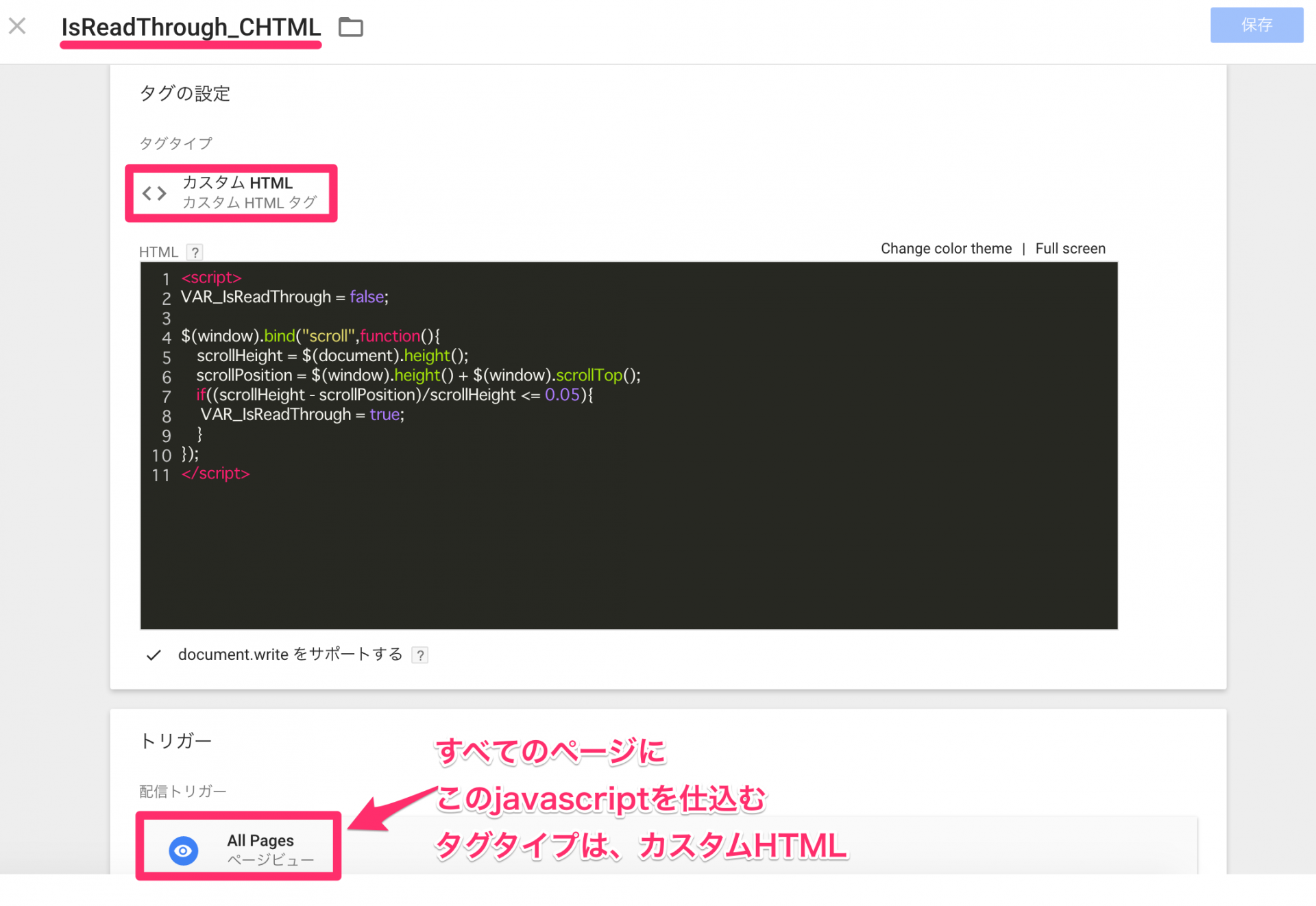Edit the tag name IsReadThrough_CHTML

(x=191, y=27)
